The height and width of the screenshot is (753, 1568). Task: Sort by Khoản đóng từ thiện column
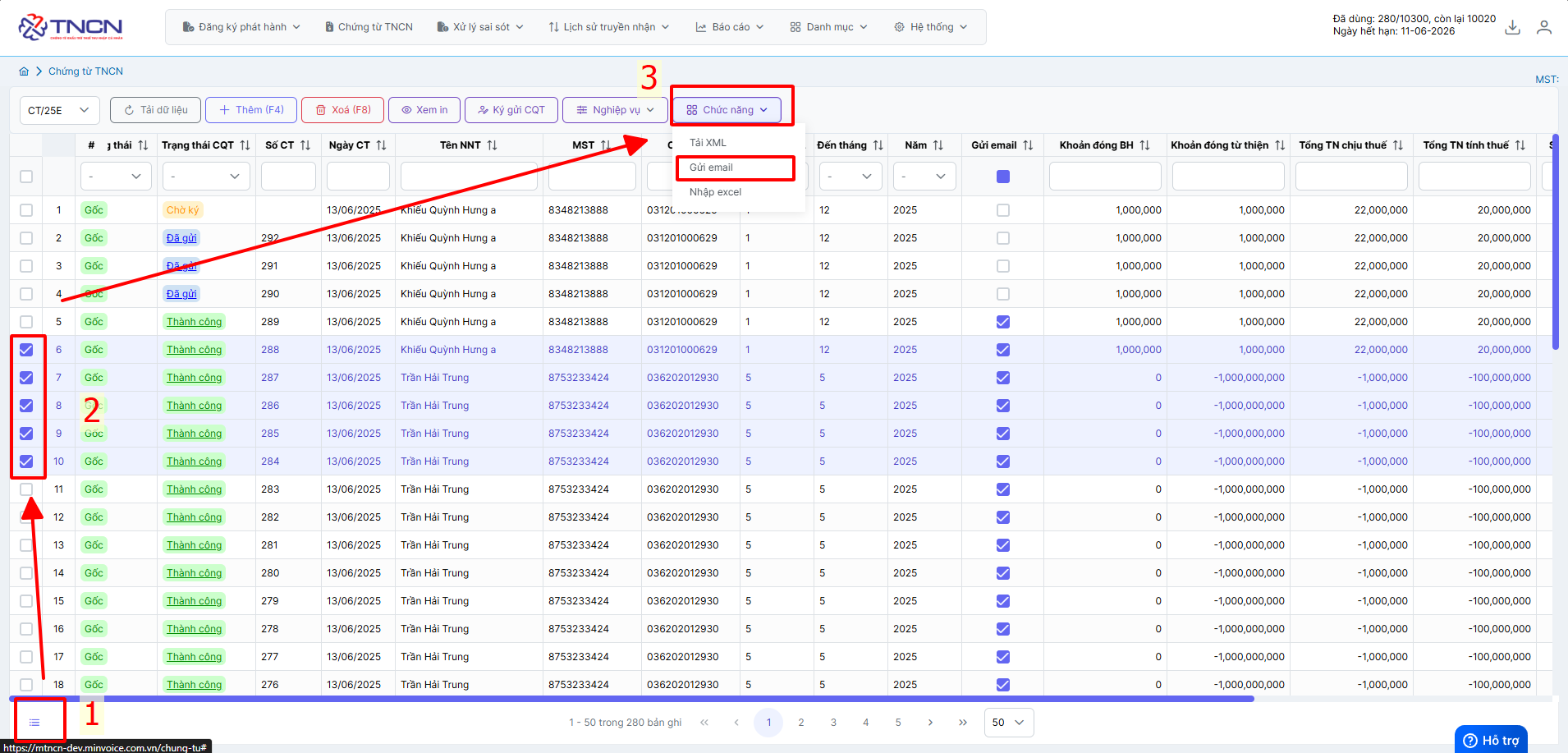(1280, 145)
